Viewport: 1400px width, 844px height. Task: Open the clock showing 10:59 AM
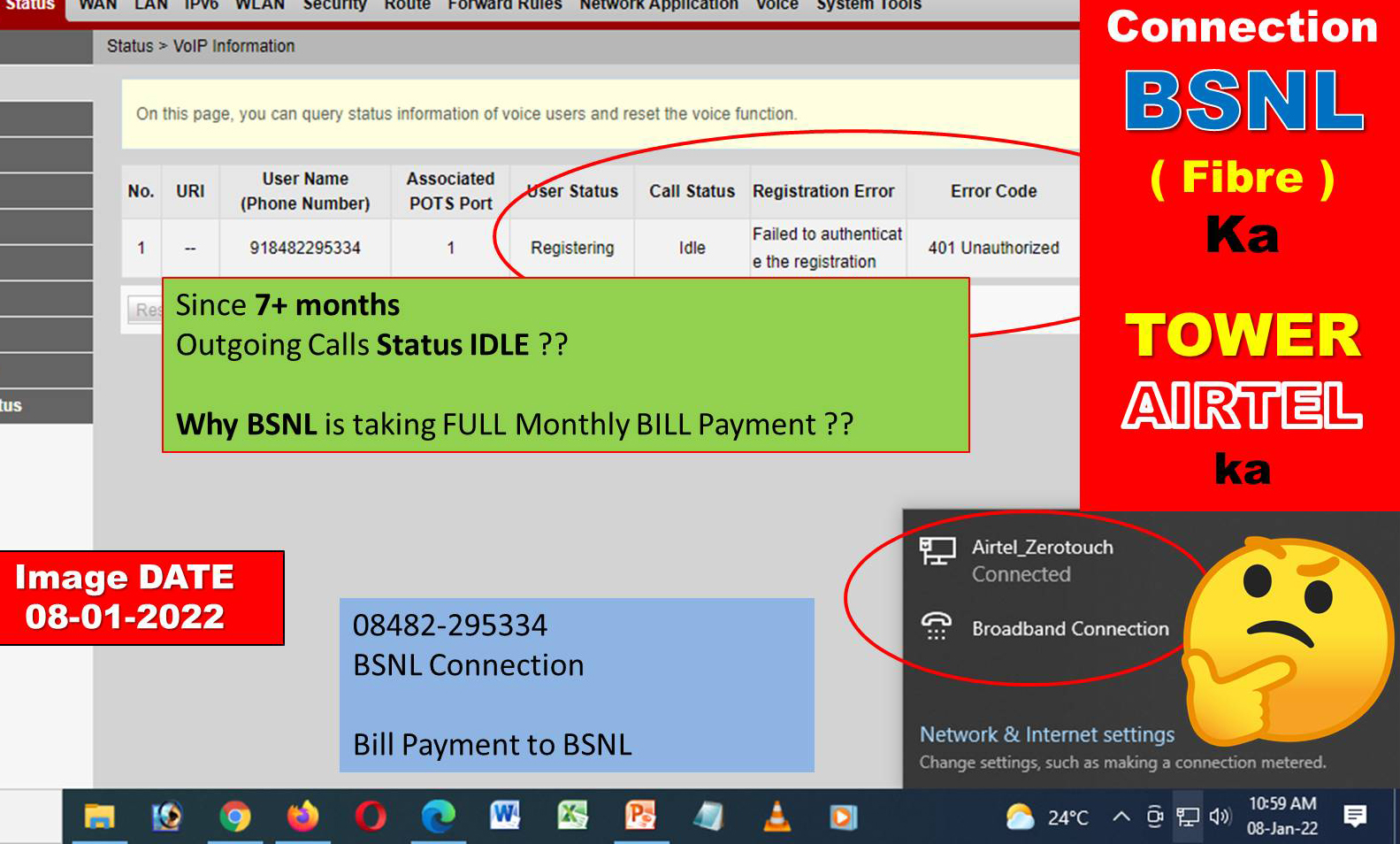pos(1282,816)
